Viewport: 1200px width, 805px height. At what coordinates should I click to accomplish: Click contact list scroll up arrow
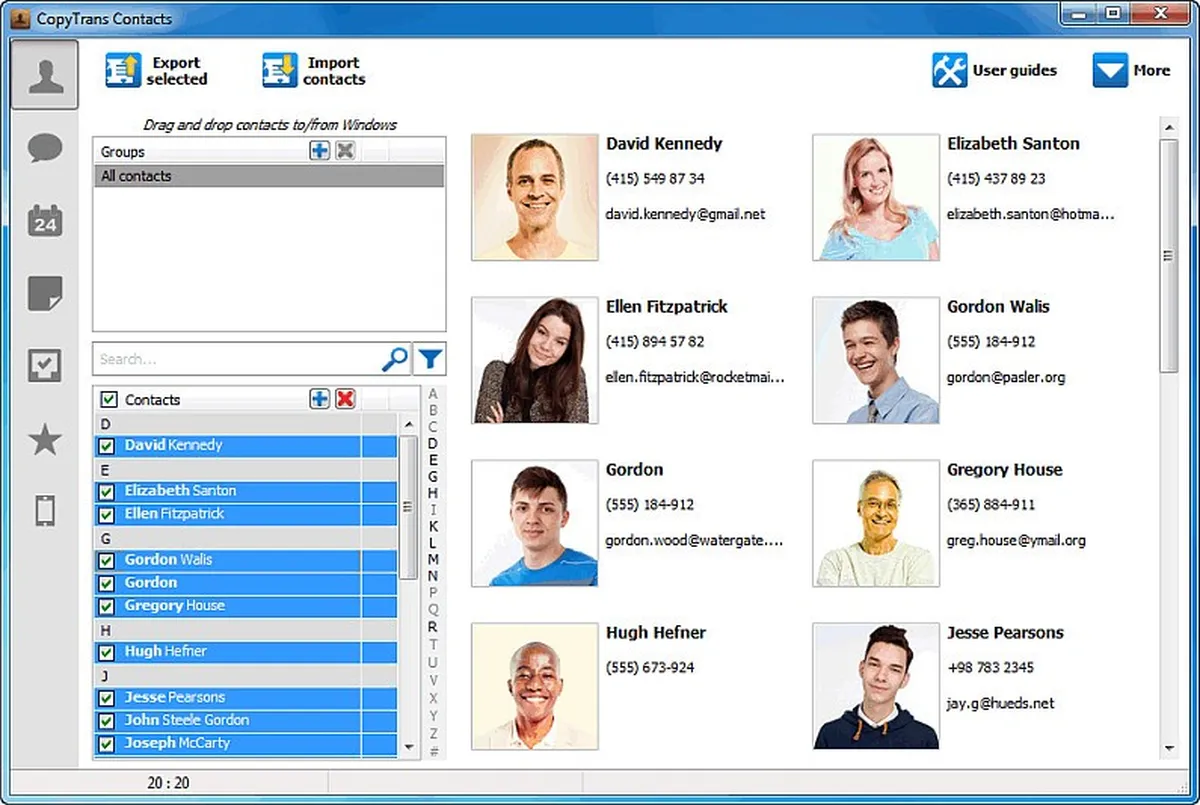click(408, 425)
